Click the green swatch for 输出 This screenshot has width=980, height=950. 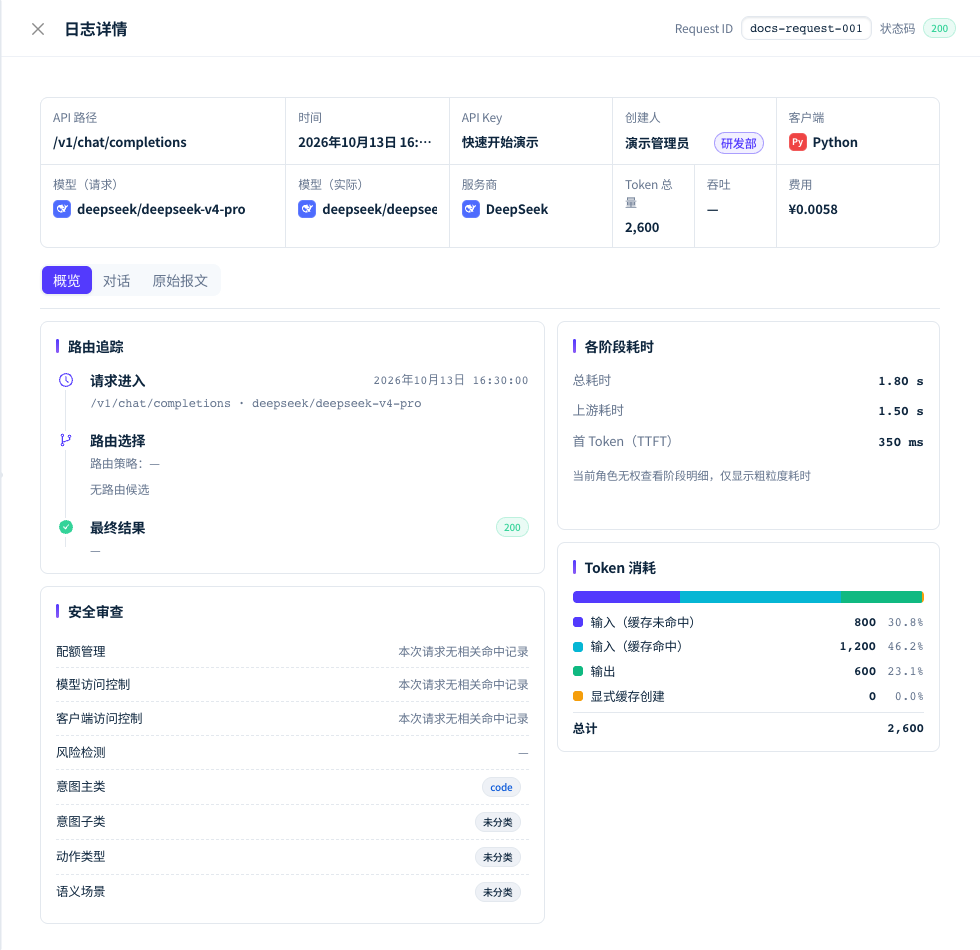[578, 671]
